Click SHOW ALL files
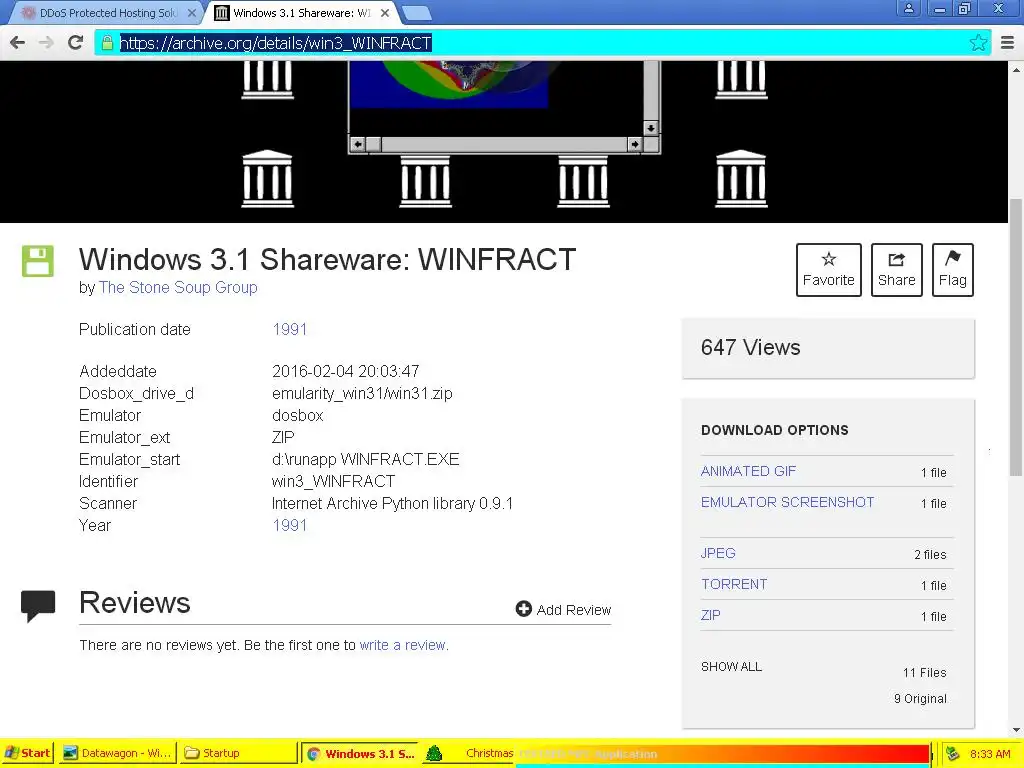 tap(731, 666)
